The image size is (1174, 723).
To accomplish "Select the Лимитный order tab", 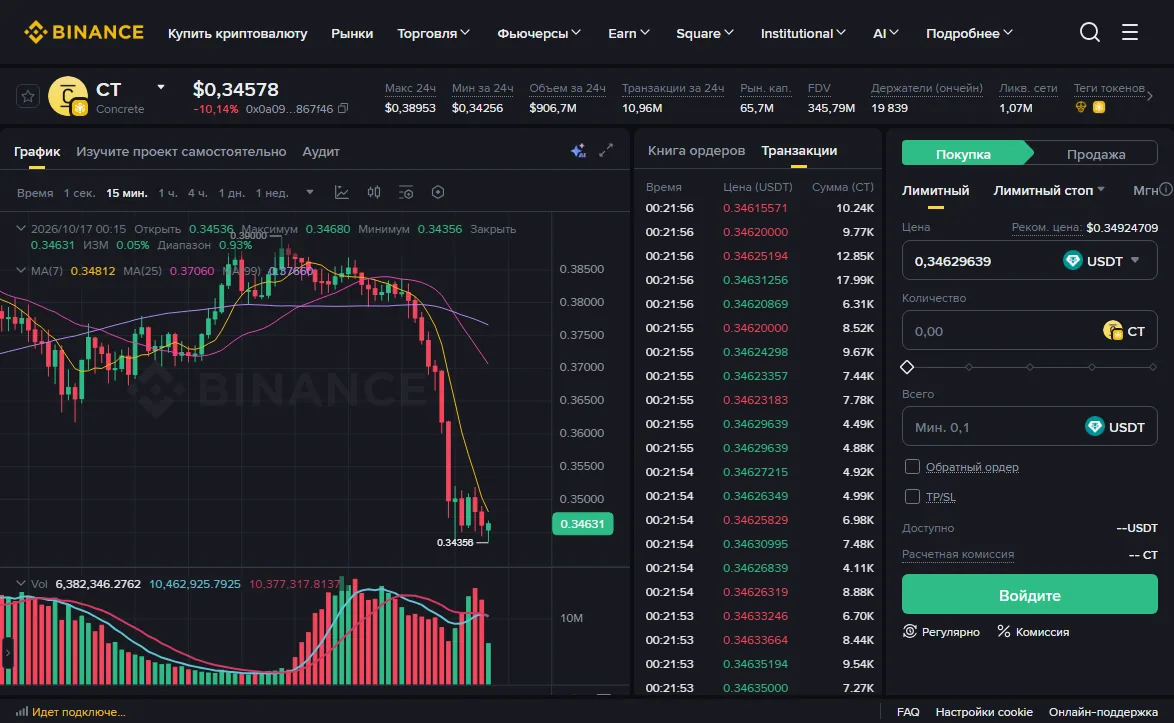I will point(935,190).
